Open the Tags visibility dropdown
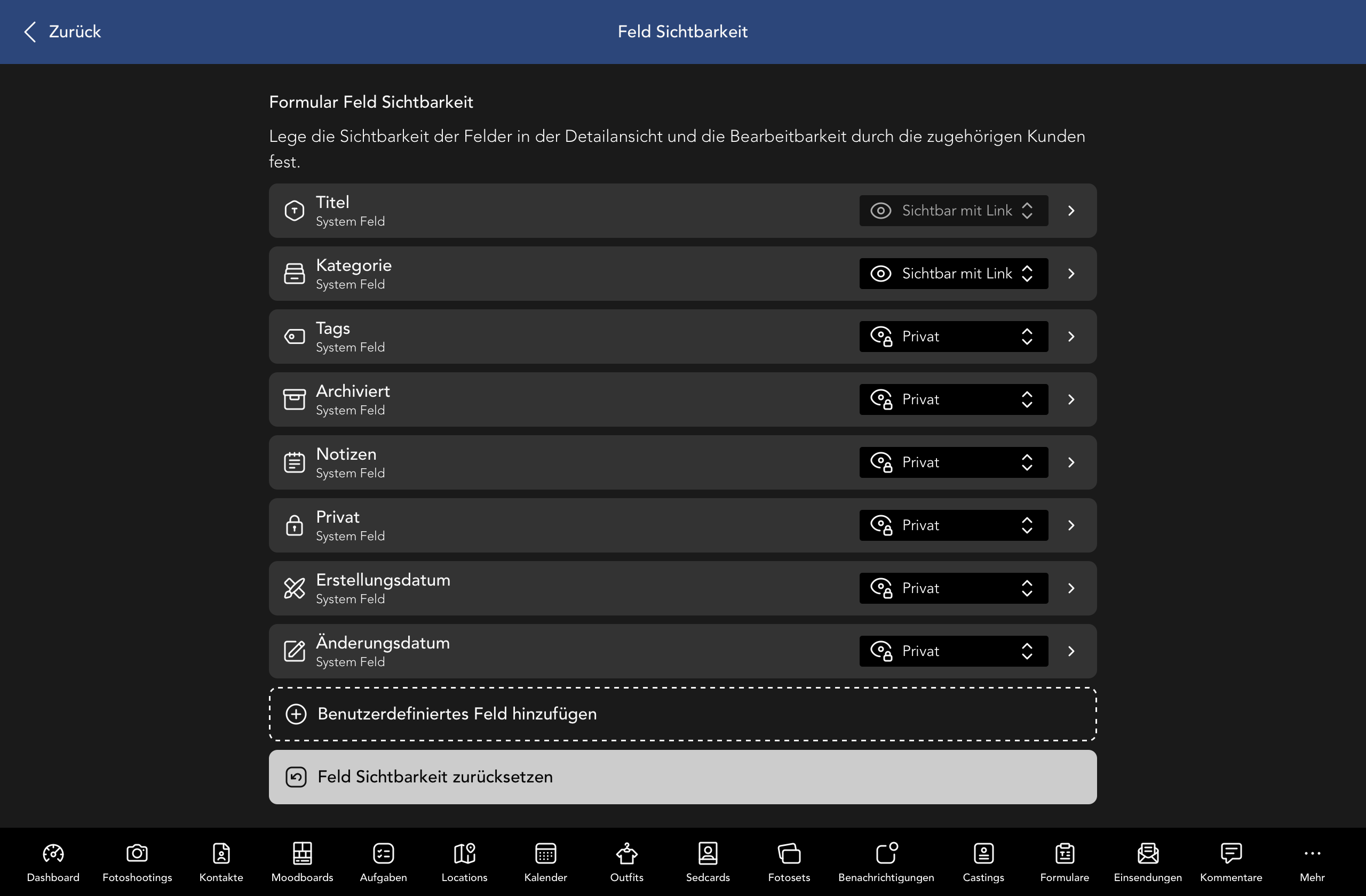 point(954,337)
